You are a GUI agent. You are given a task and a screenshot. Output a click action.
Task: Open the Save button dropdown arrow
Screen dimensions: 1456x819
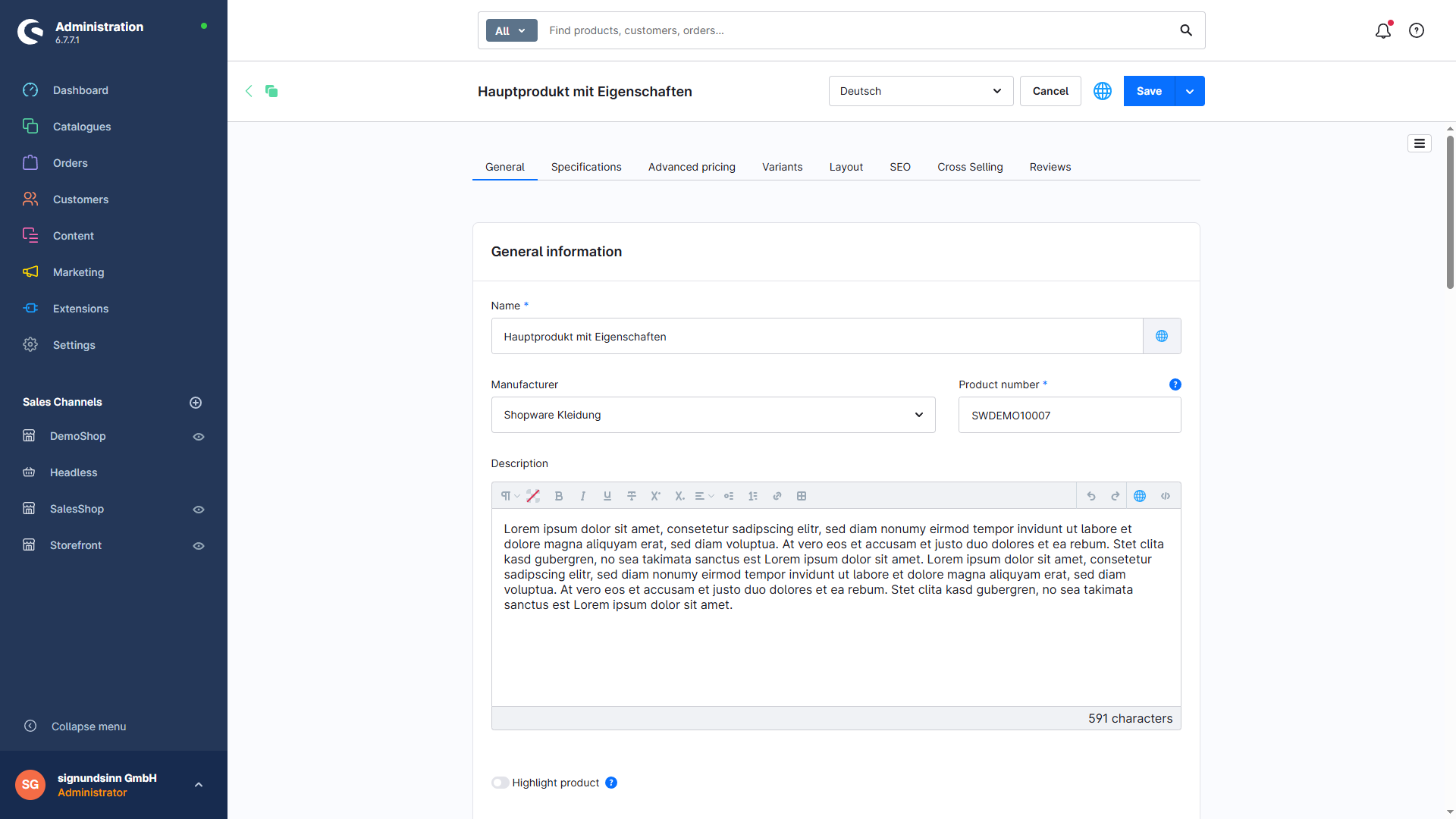tap(1190, 91)
